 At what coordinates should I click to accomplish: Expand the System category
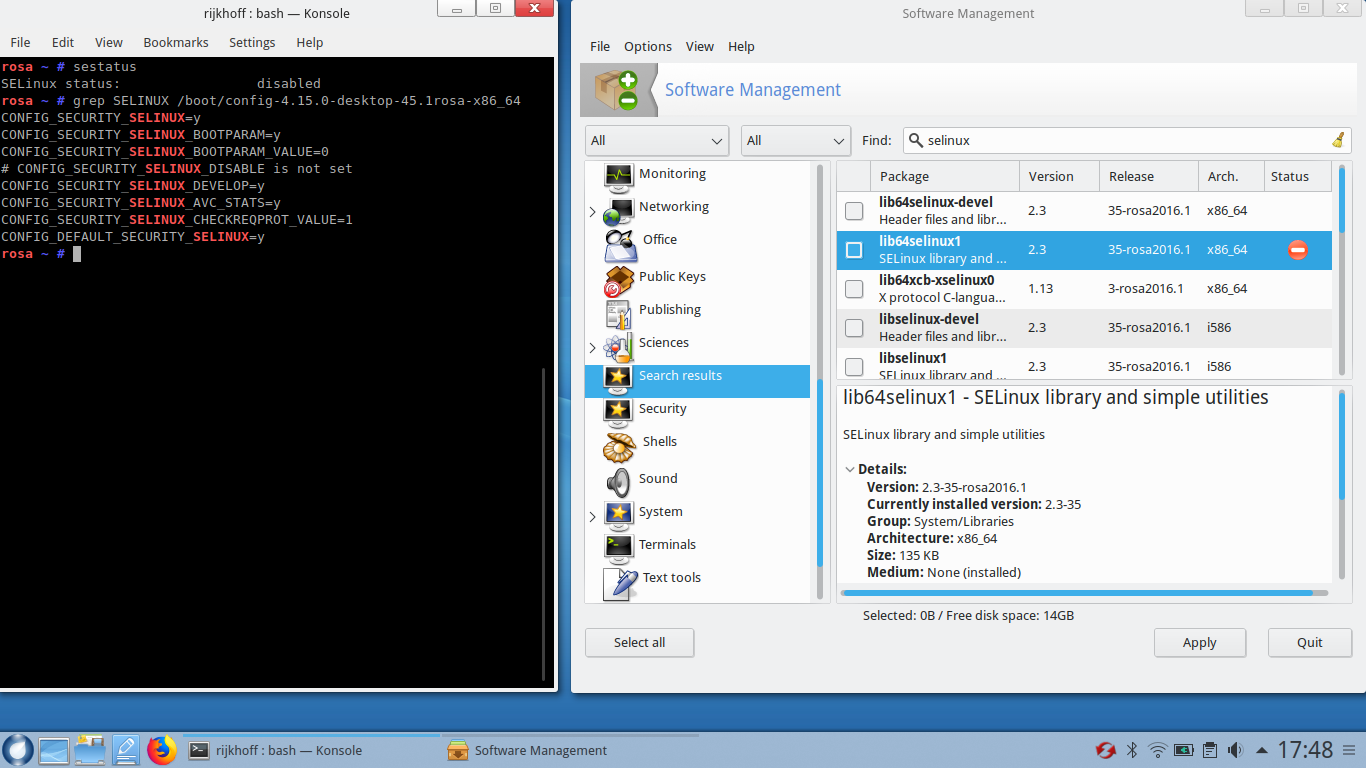tap(592, 517)
